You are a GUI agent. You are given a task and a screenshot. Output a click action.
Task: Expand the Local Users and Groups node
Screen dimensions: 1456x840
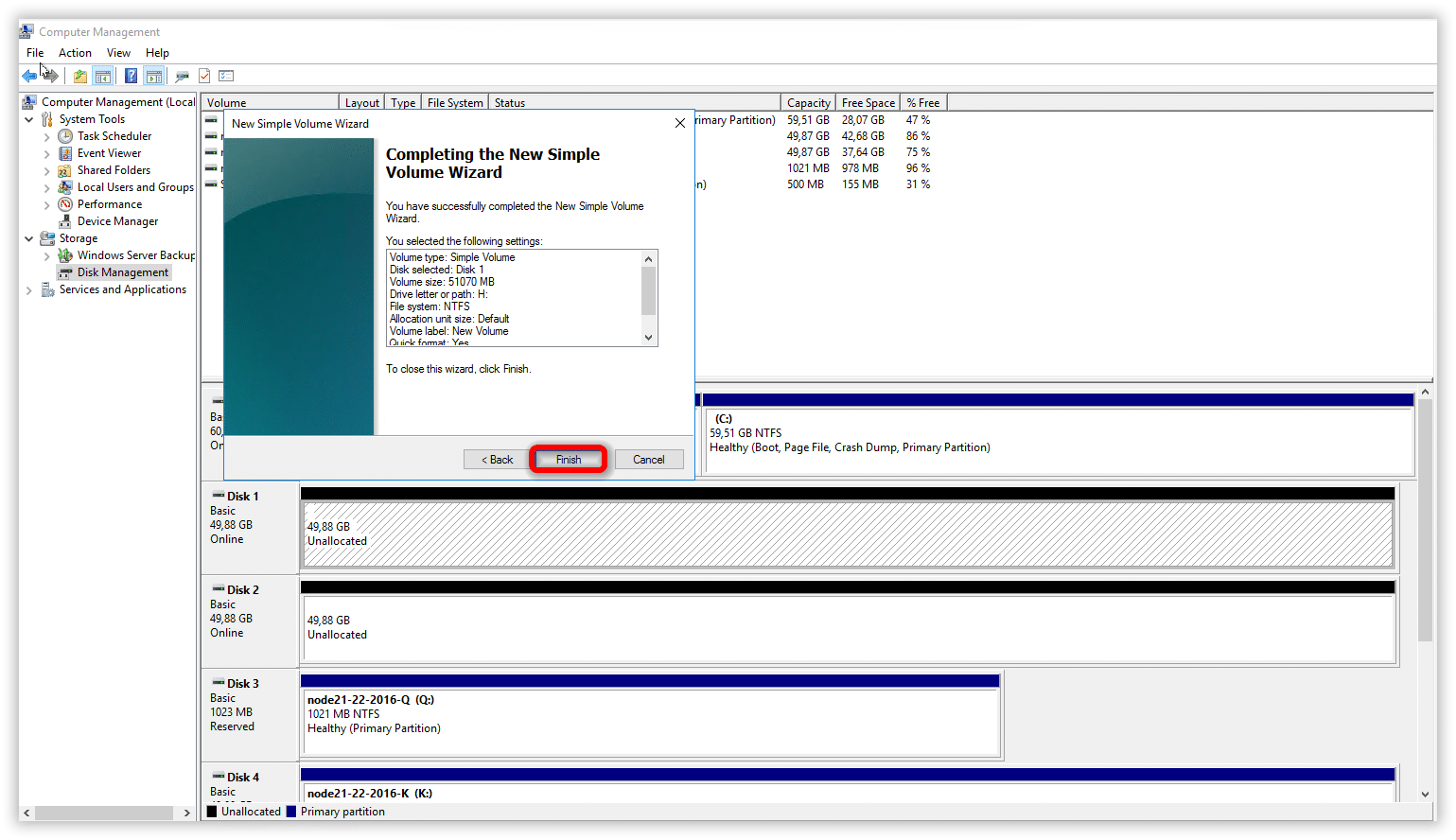47,187
